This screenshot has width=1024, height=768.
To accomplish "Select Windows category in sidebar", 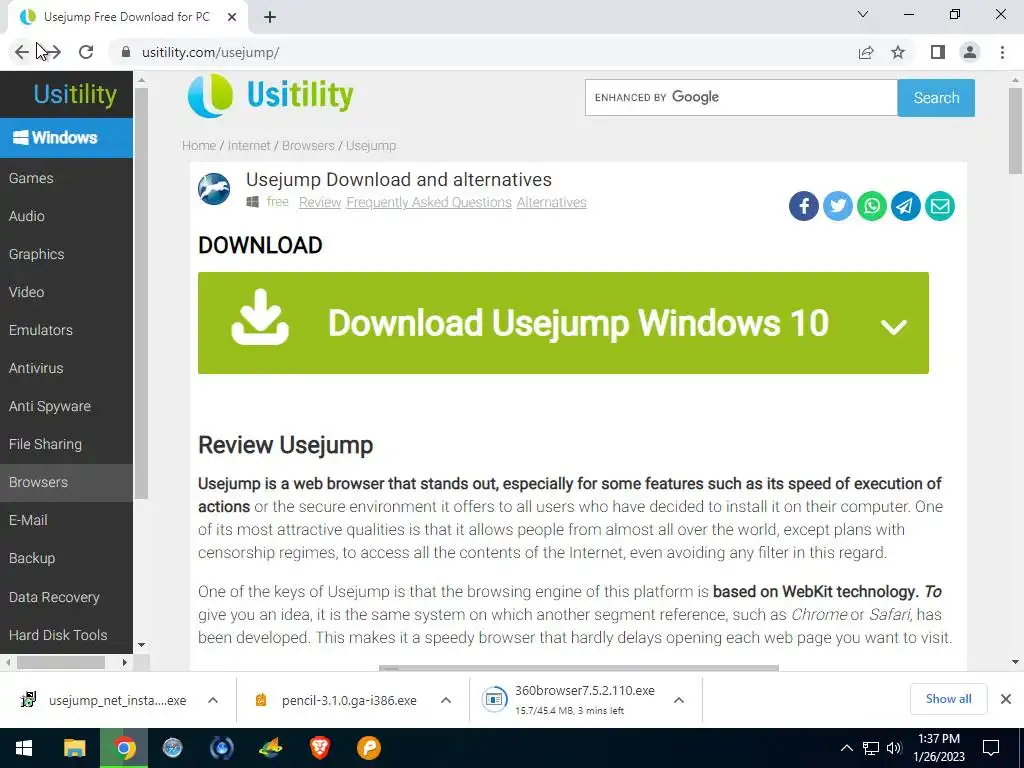I will click(x=66, y=138).
